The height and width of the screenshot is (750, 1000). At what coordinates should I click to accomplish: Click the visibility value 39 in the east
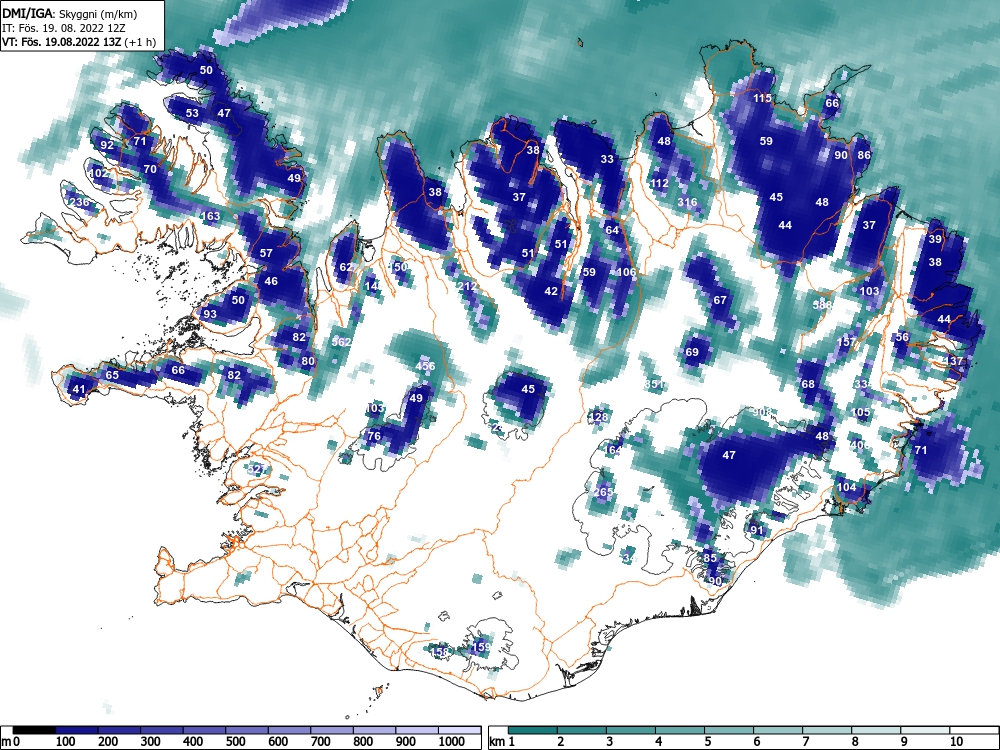[935, 239]
